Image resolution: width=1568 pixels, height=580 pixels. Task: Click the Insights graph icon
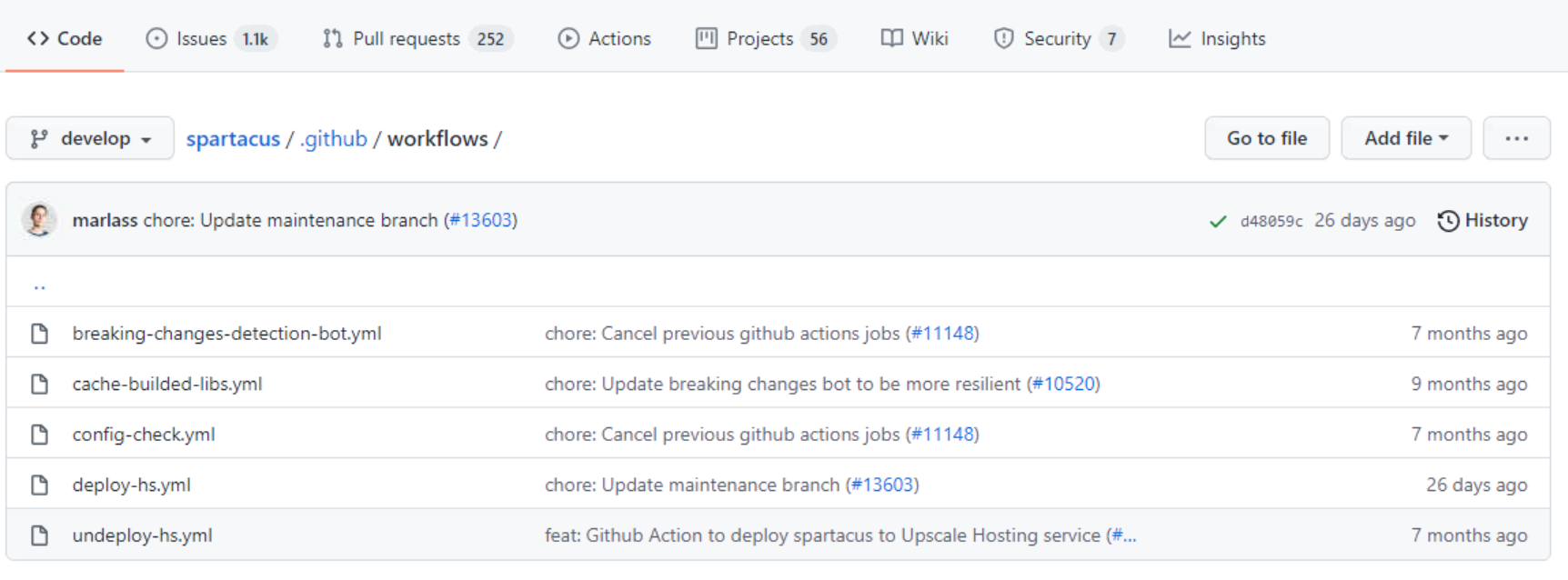(1180, 38)
